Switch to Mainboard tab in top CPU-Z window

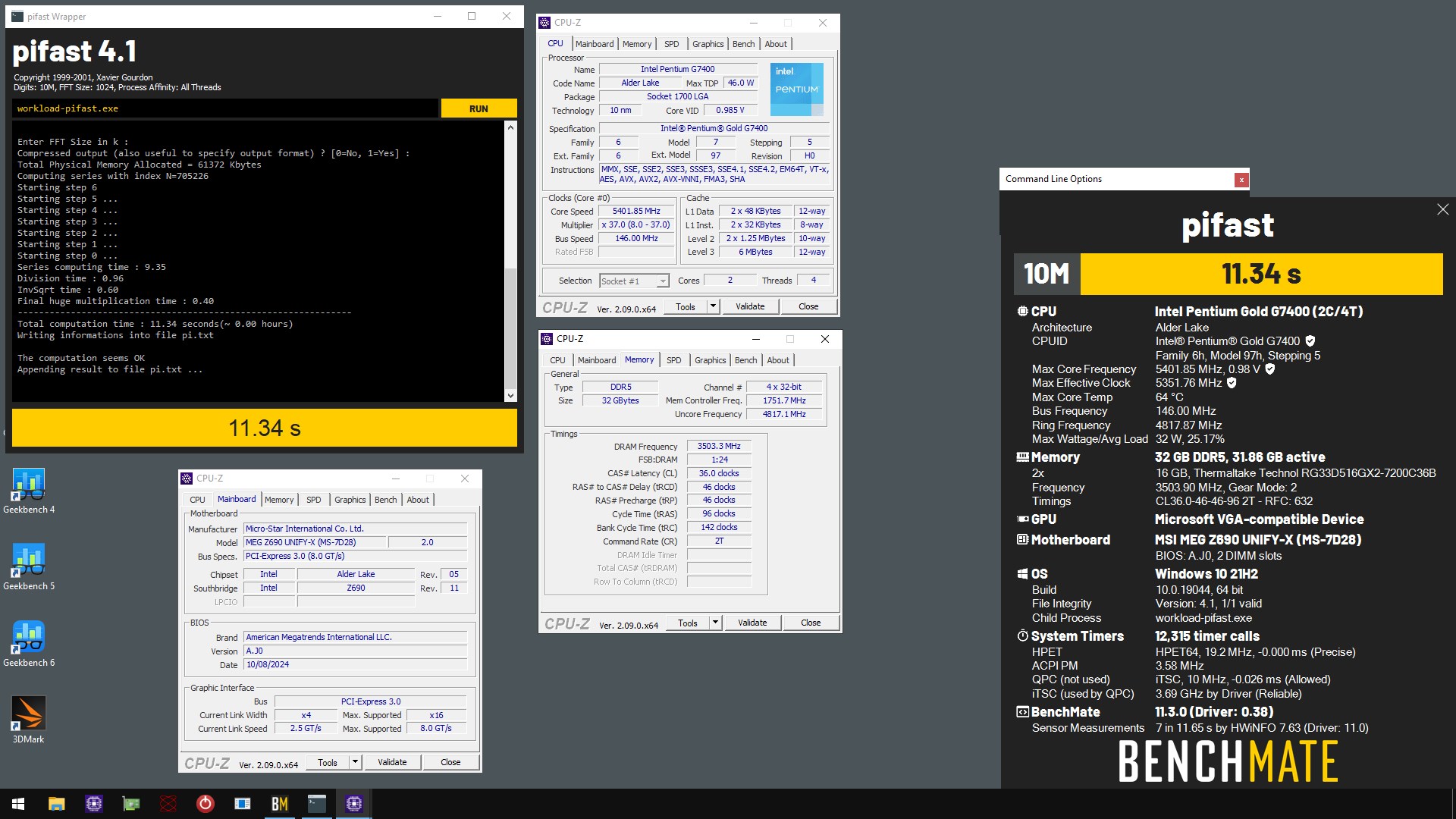[x=595, y=44]
